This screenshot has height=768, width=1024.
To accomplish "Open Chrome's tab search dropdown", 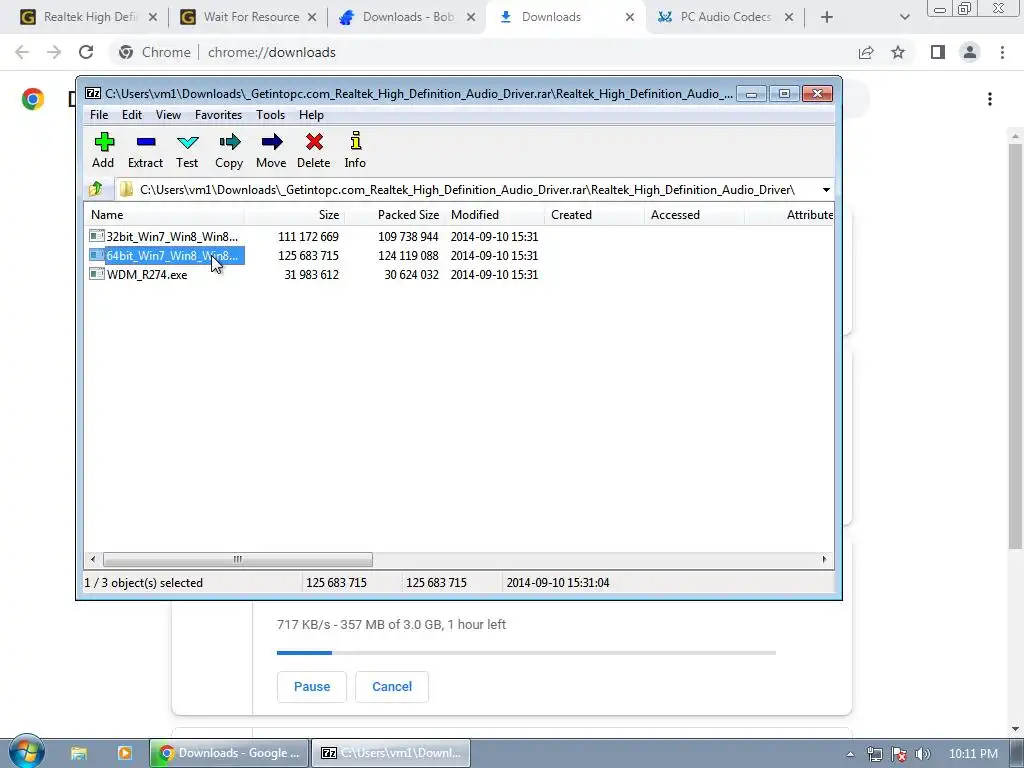I will pyautogui.click(x=904, y=17).
